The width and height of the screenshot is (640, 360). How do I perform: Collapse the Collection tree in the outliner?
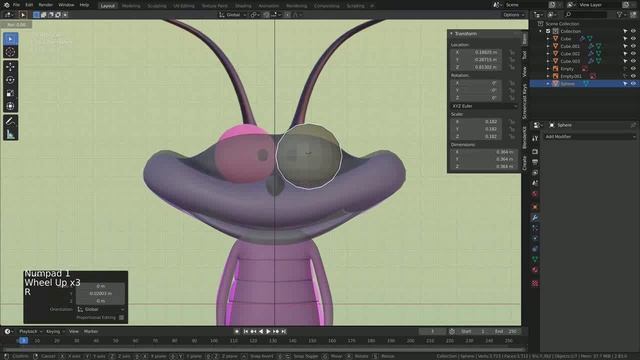(x=541, y=31)
